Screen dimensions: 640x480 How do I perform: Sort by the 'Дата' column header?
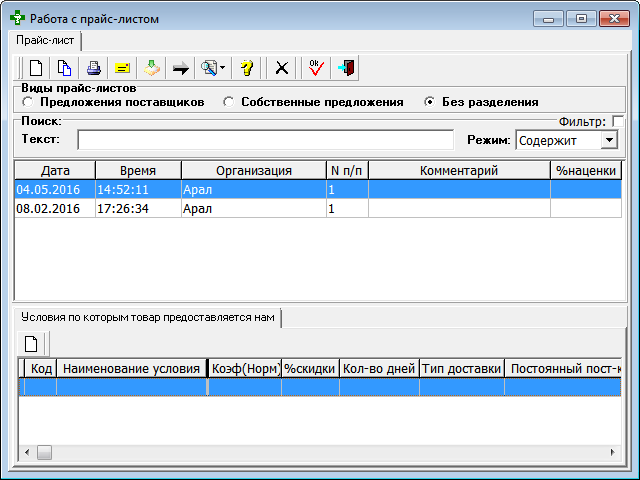coord(55,170)
